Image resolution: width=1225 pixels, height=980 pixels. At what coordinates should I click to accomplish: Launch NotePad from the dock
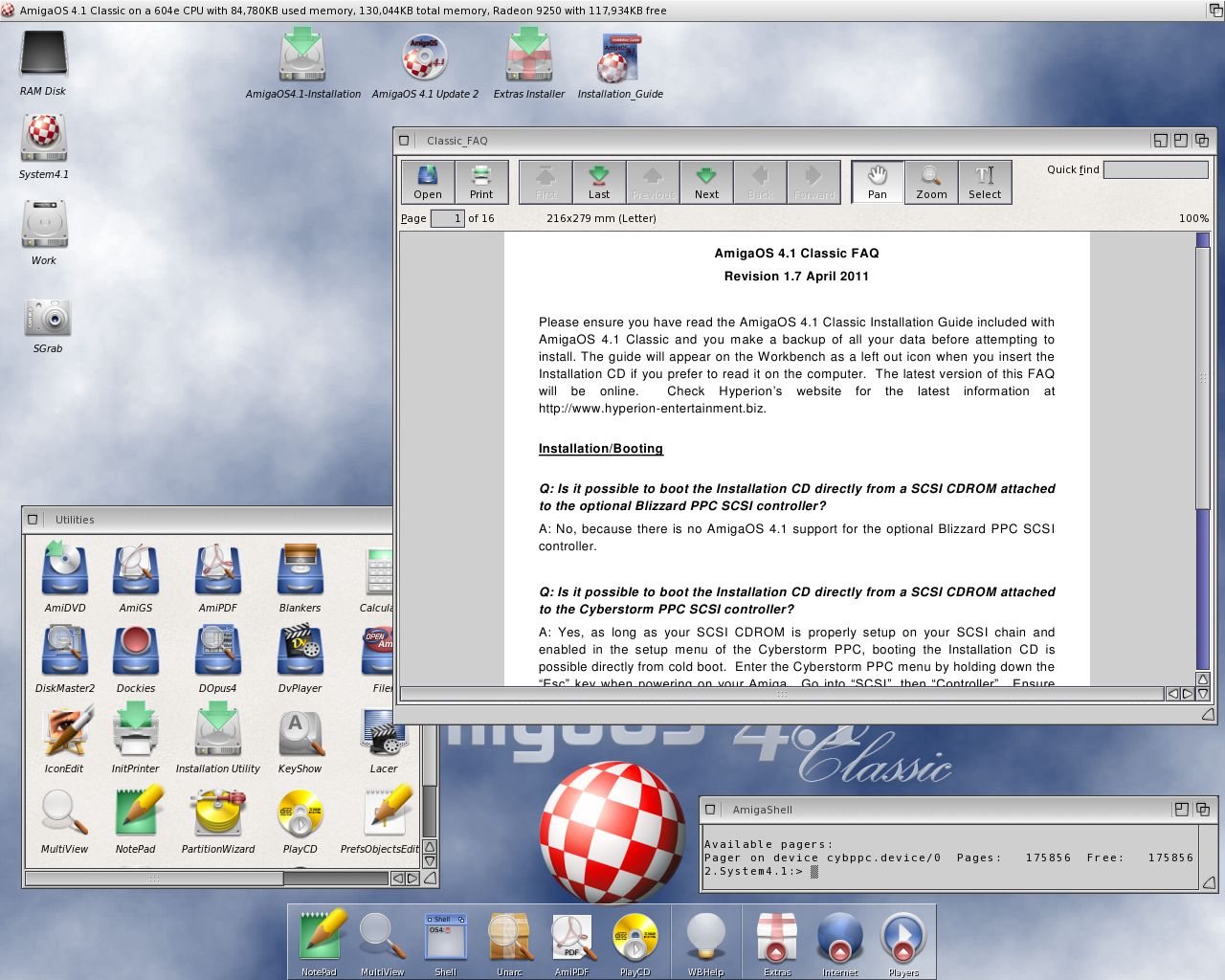[x=320, y=942]
